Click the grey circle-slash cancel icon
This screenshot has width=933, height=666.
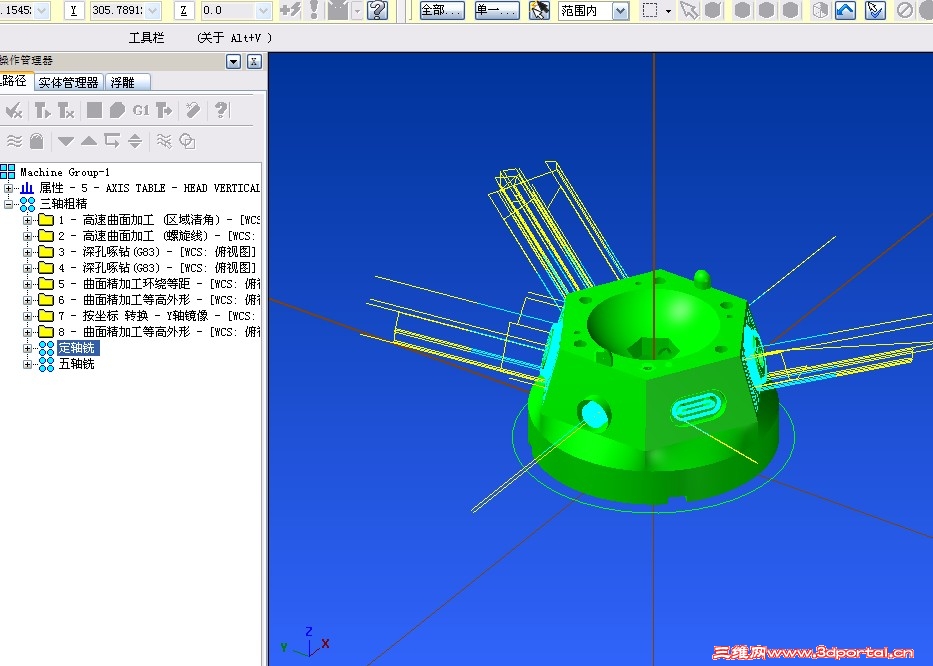[x=904, y=10]
